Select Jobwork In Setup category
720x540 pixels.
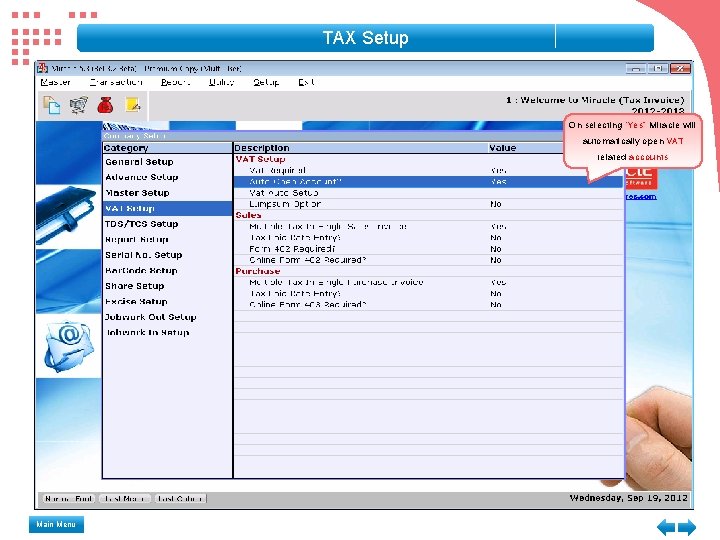pos(168,332)
